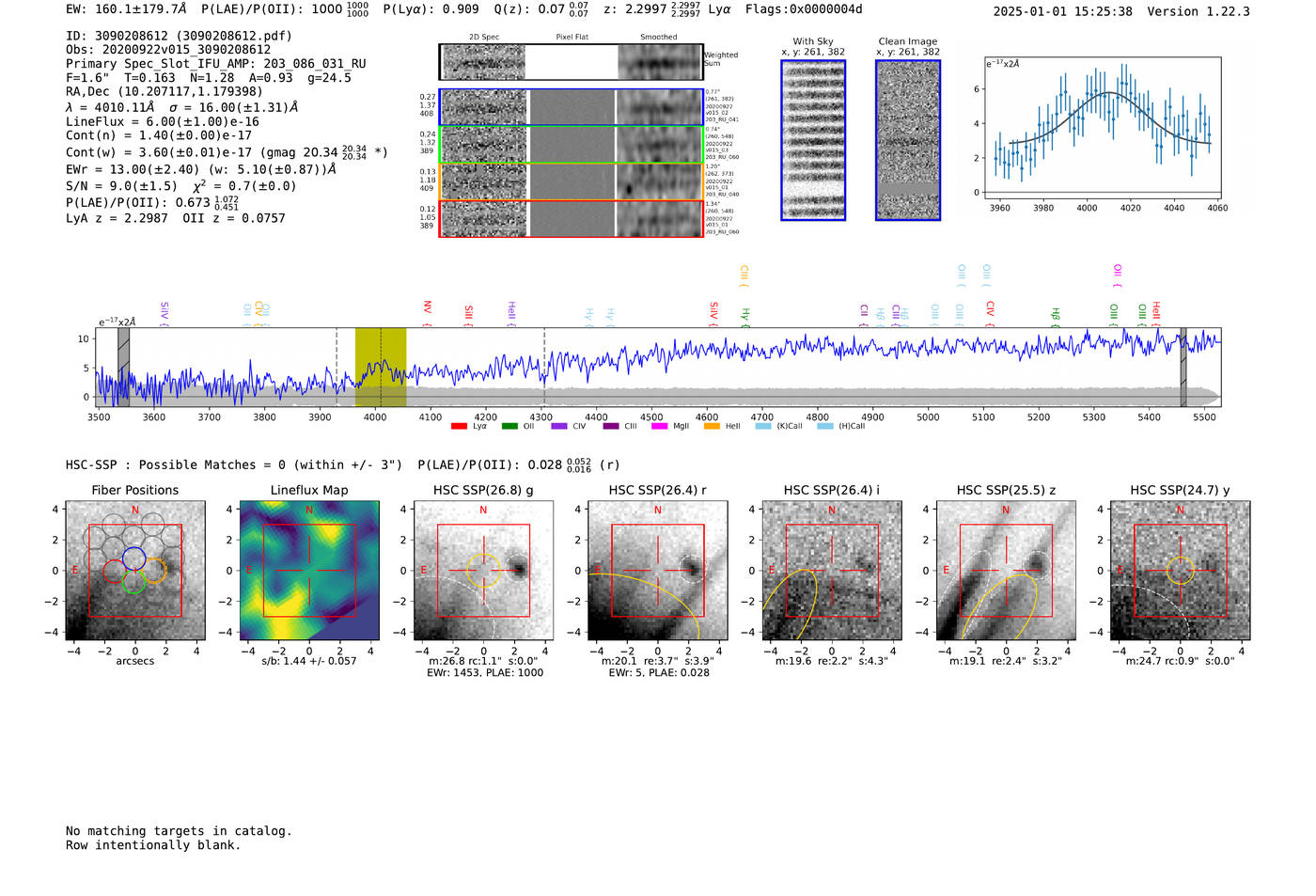The width and height of the screenshot is (1316, 896).
Task: Click the "Cont(w) = 3.60(±0.01)e-17" line
Action: (227, 151)
